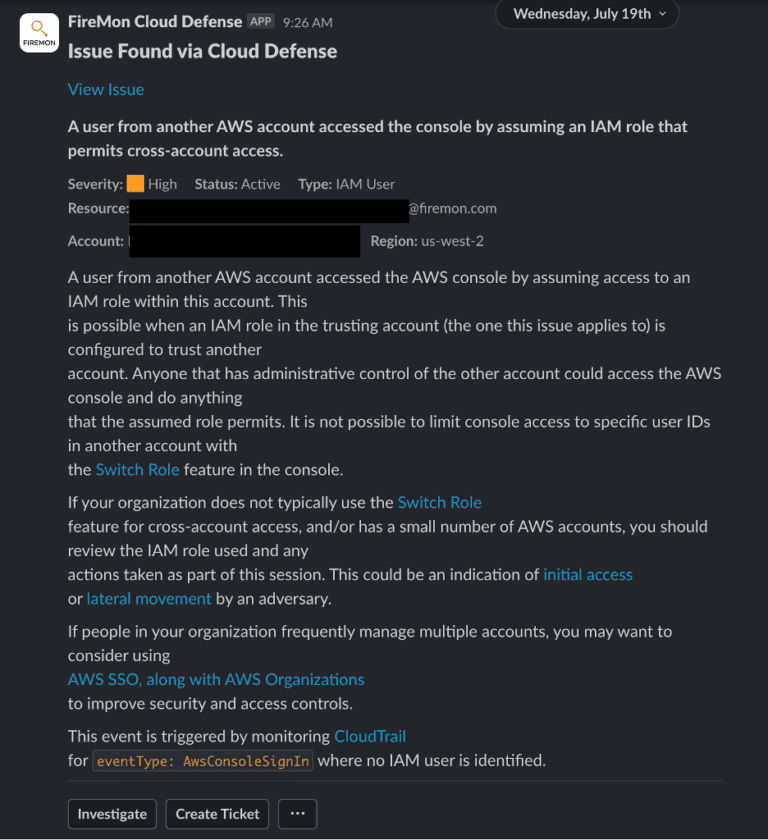Visit the AWS SSO and AWS Organizations link

pos(216,679)
